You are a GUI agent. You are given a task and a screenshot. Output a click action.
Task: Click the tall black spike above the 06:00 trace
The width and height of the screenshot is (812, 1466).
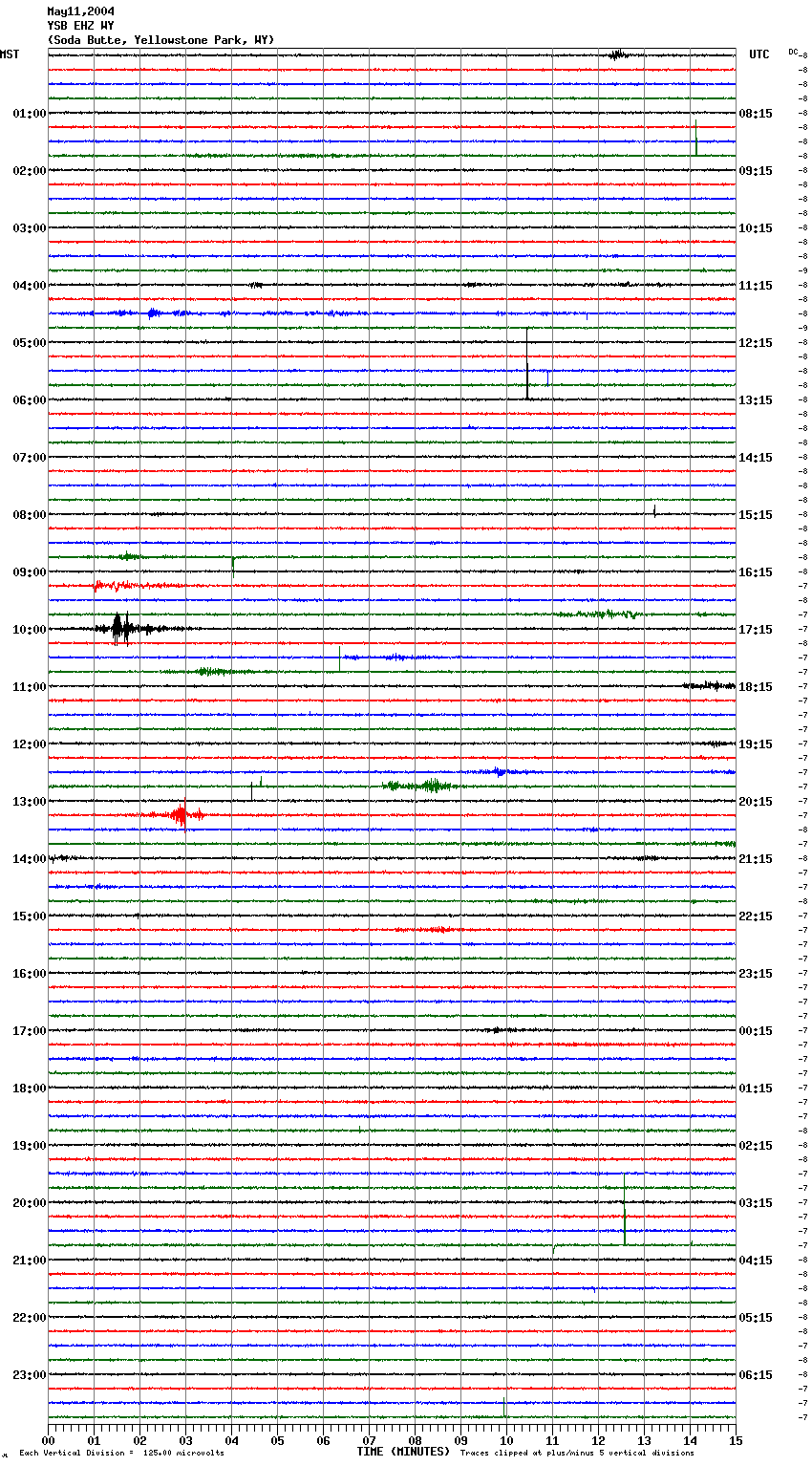pos(527,363)
